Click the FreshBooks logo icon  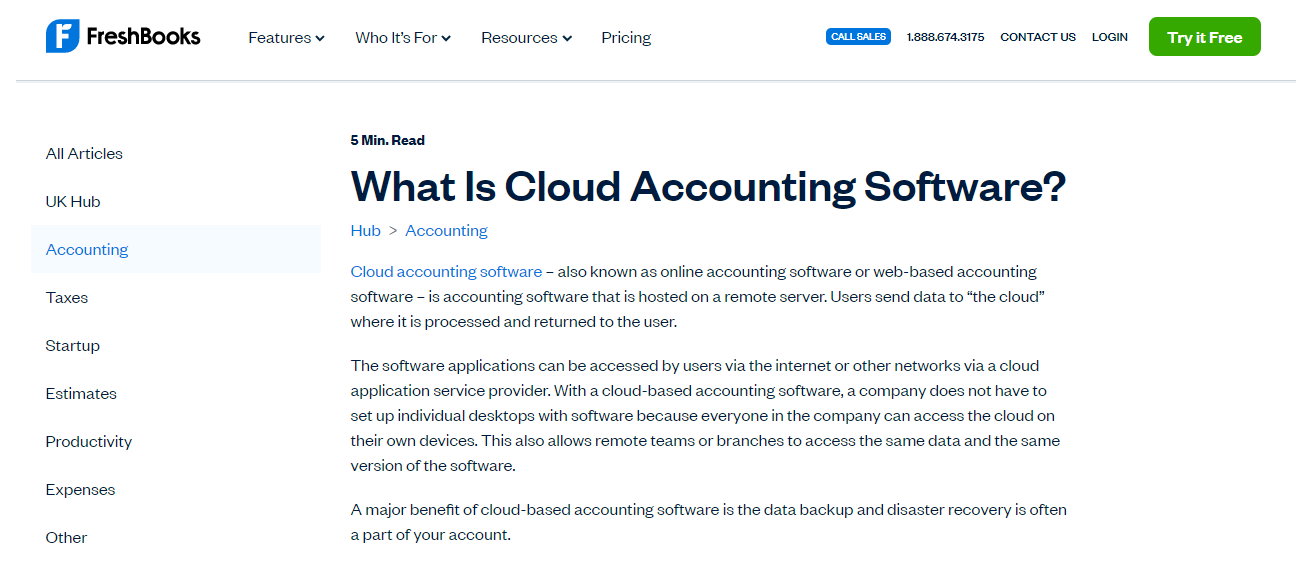[62, 37]
